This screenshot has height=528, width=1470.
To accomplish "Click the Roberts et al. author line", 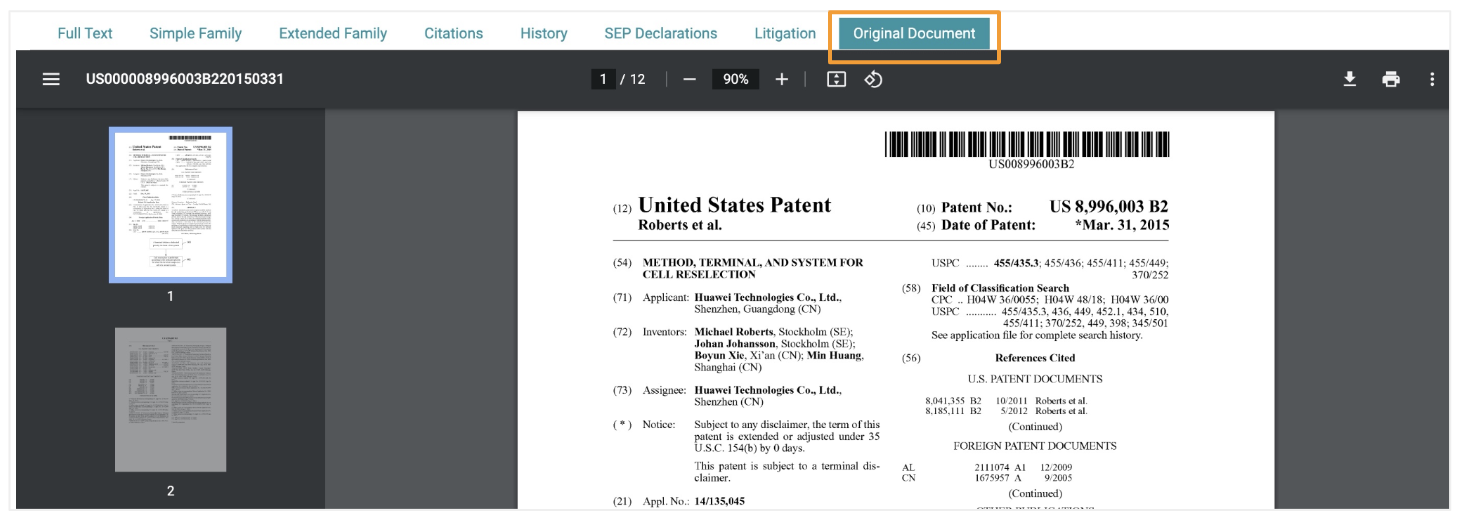I will coord(680,225).
